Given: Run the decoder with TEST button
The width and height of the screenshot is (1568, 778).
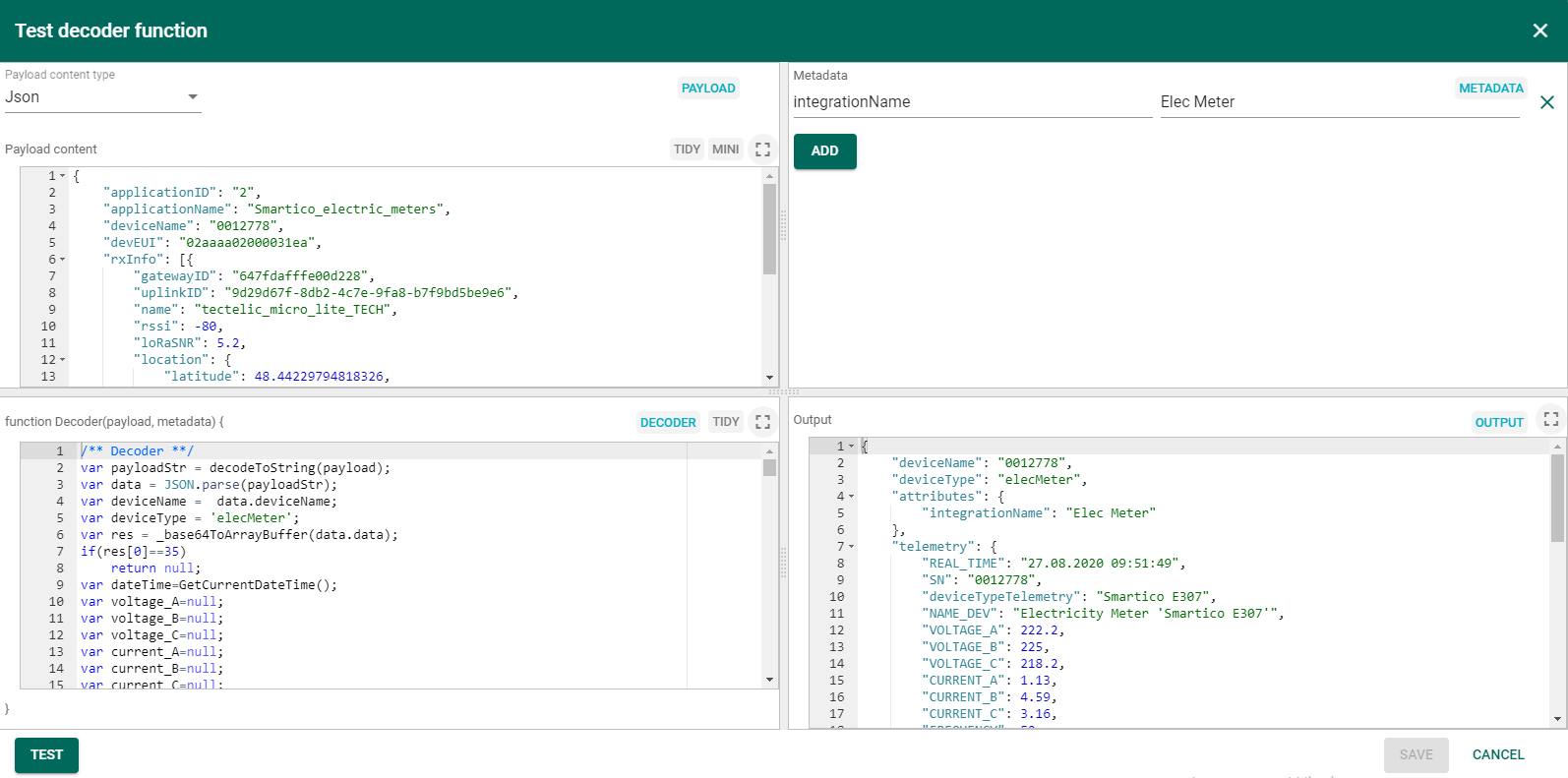Looking at the screenshot, I should pos(46,754).
